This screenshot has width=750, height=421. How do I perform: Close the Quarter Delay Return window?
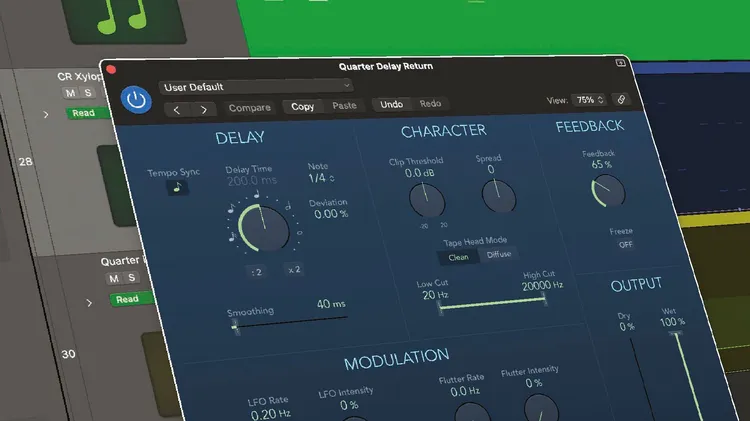point(111,69)
